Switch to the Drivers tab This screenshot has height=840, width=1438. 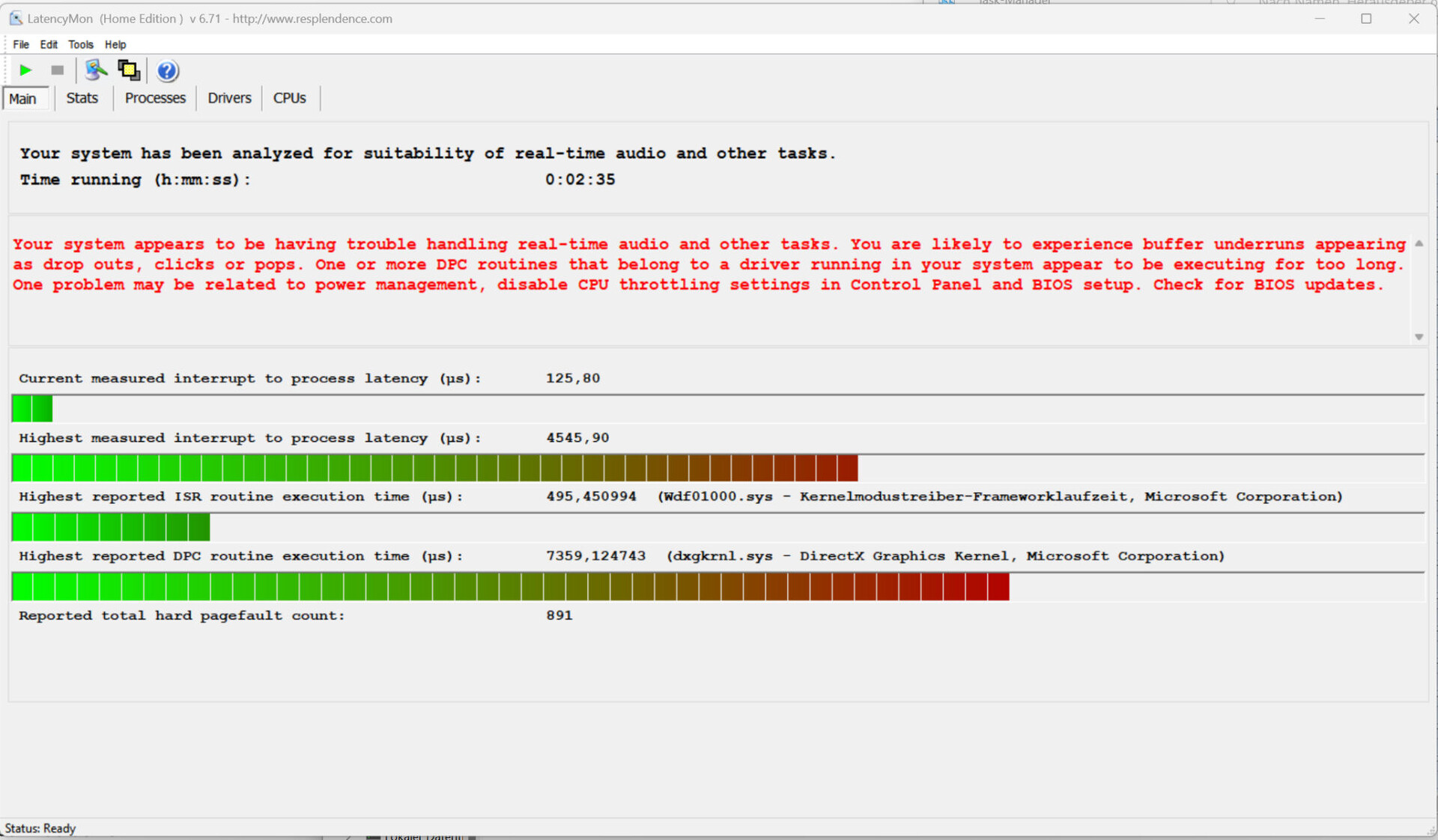point(229,98)
